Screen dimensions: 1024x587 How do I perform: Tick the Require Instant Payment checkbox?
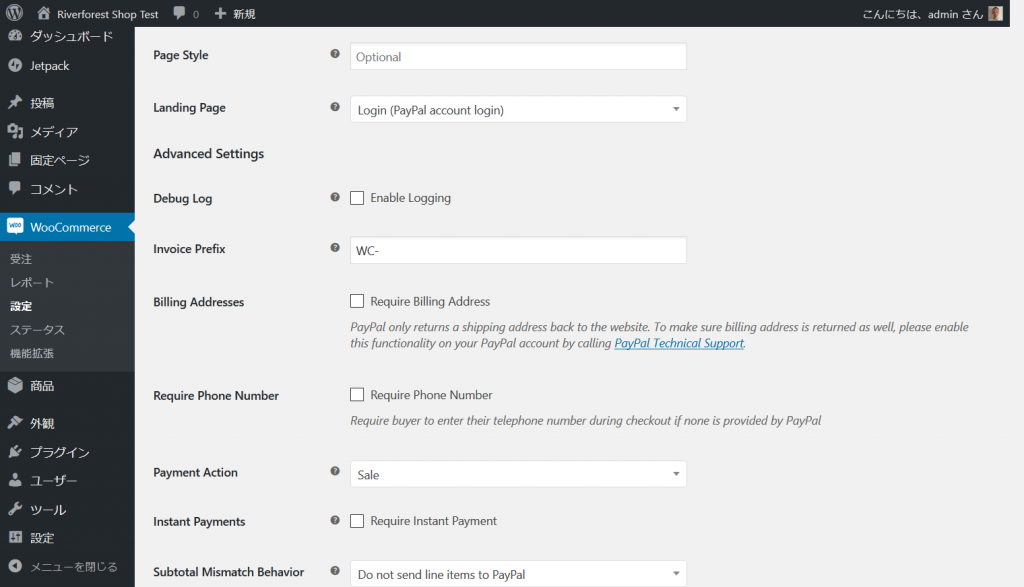(357, 521)
